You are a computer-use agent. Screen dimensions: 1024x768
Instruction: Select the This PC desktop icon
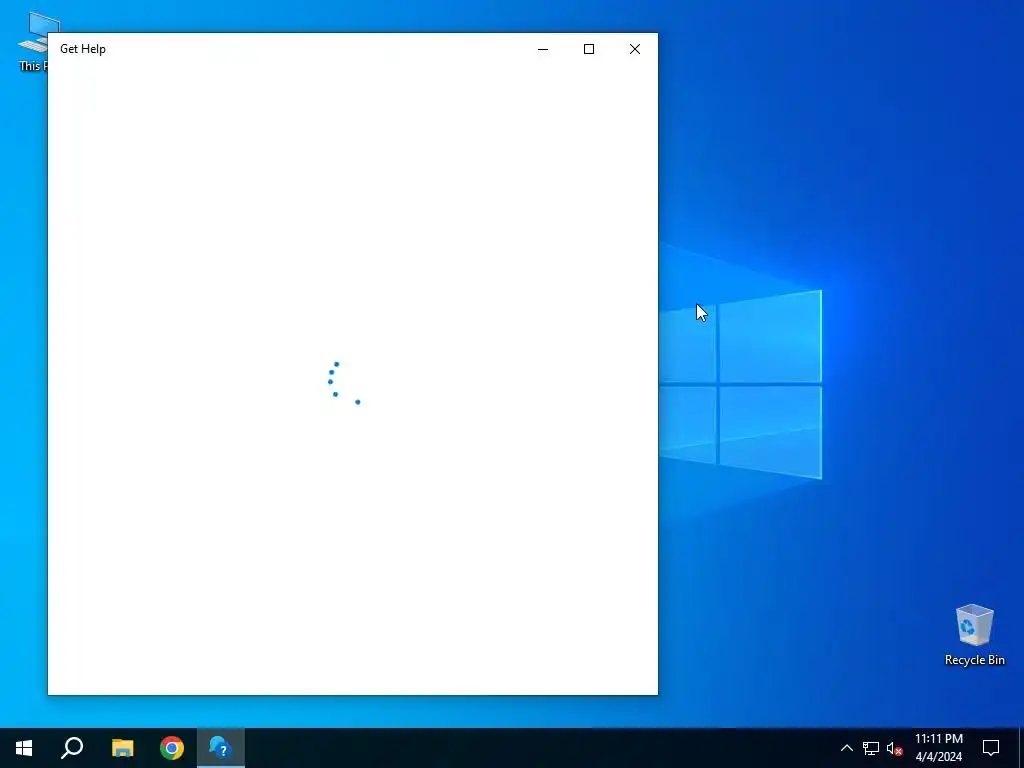(x=32, y=42)
